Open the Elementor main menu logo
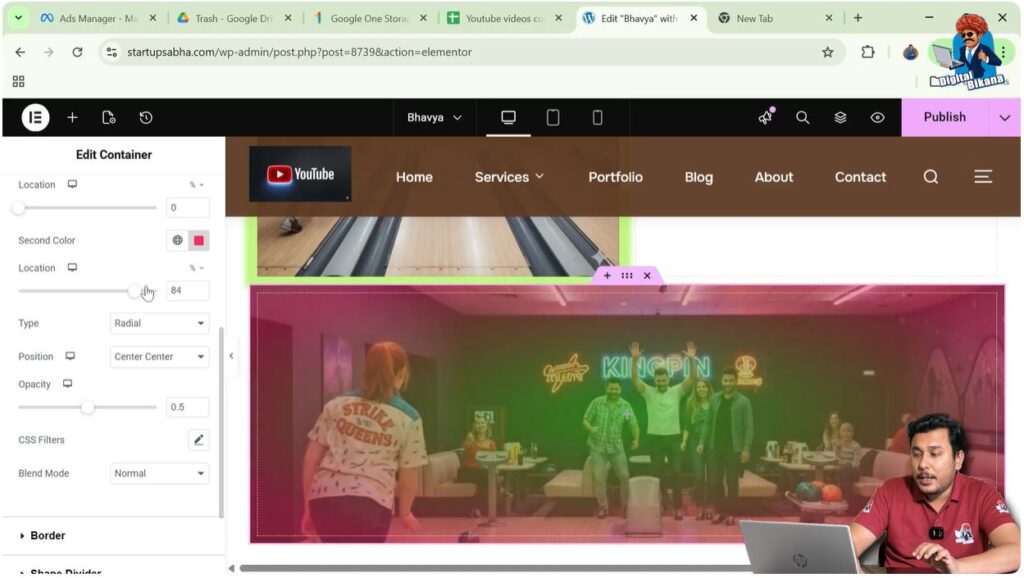This screenshot has height=578, width=1024. point(35,118)
